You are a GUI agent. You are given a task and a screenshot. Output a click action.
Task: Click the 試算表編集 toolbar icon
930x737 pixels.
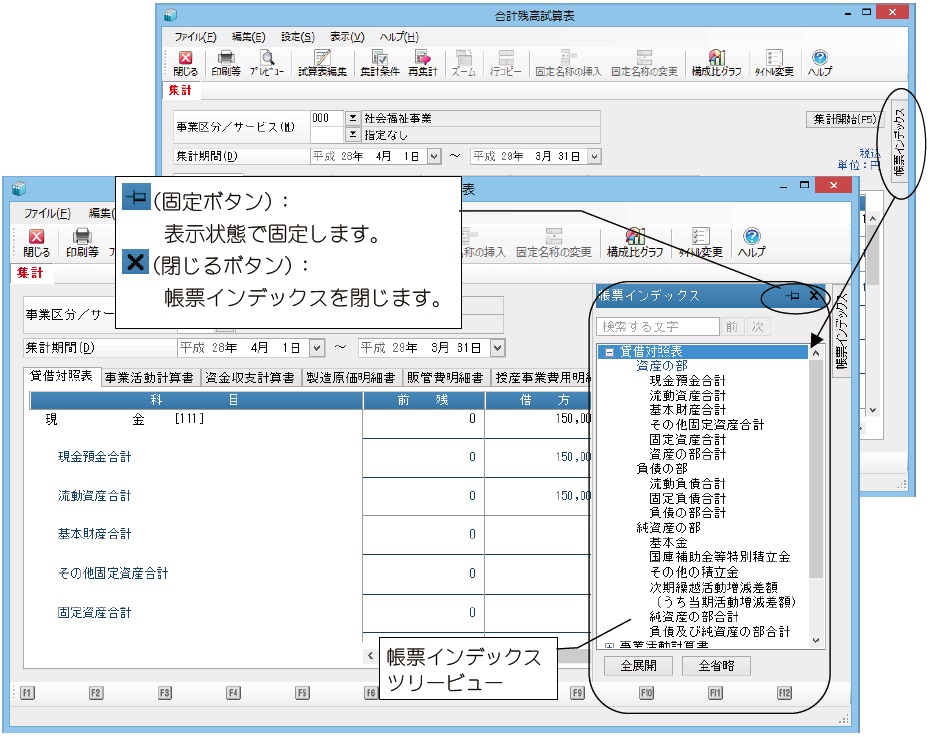click(321, 63)
